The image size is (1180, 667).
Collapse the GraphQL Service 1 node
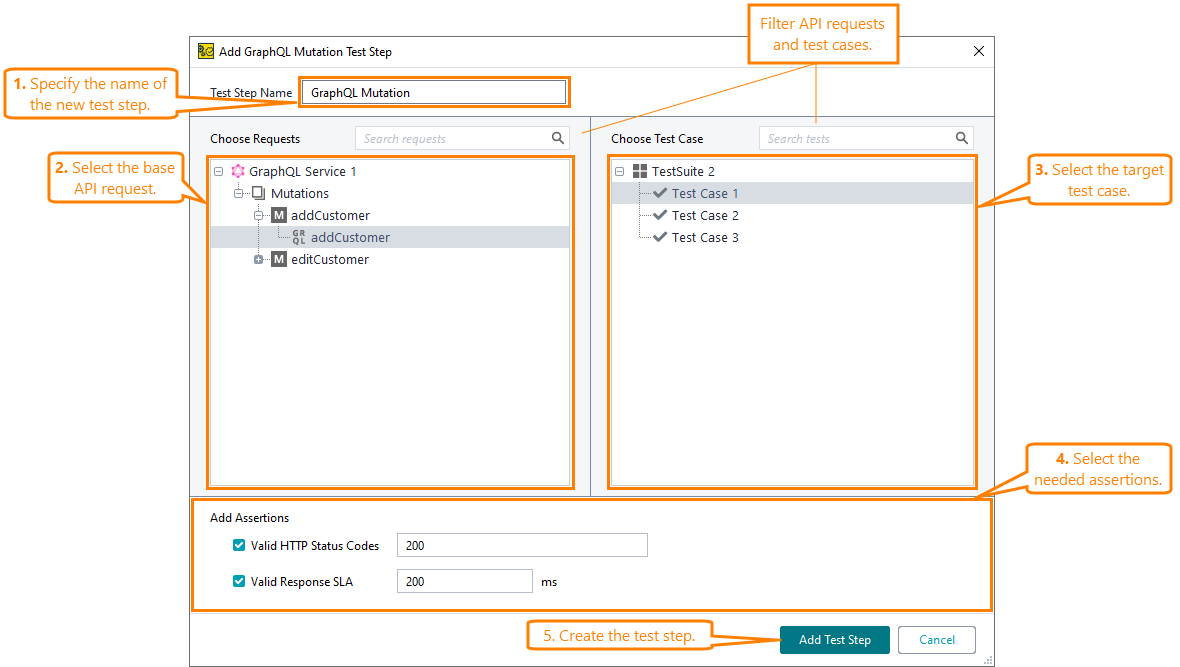tap(219, 171)
